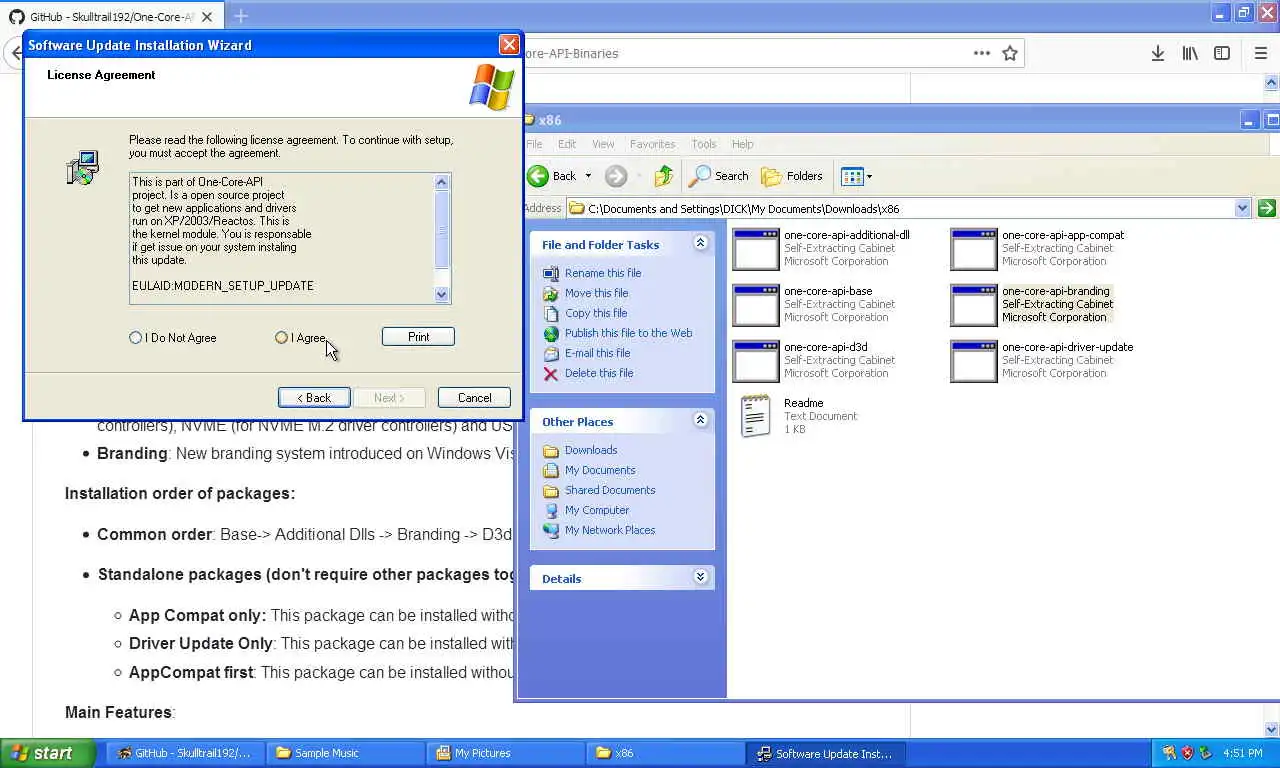
Task: Open the Back history dropdown in Explorer
Action: (588, 176)
